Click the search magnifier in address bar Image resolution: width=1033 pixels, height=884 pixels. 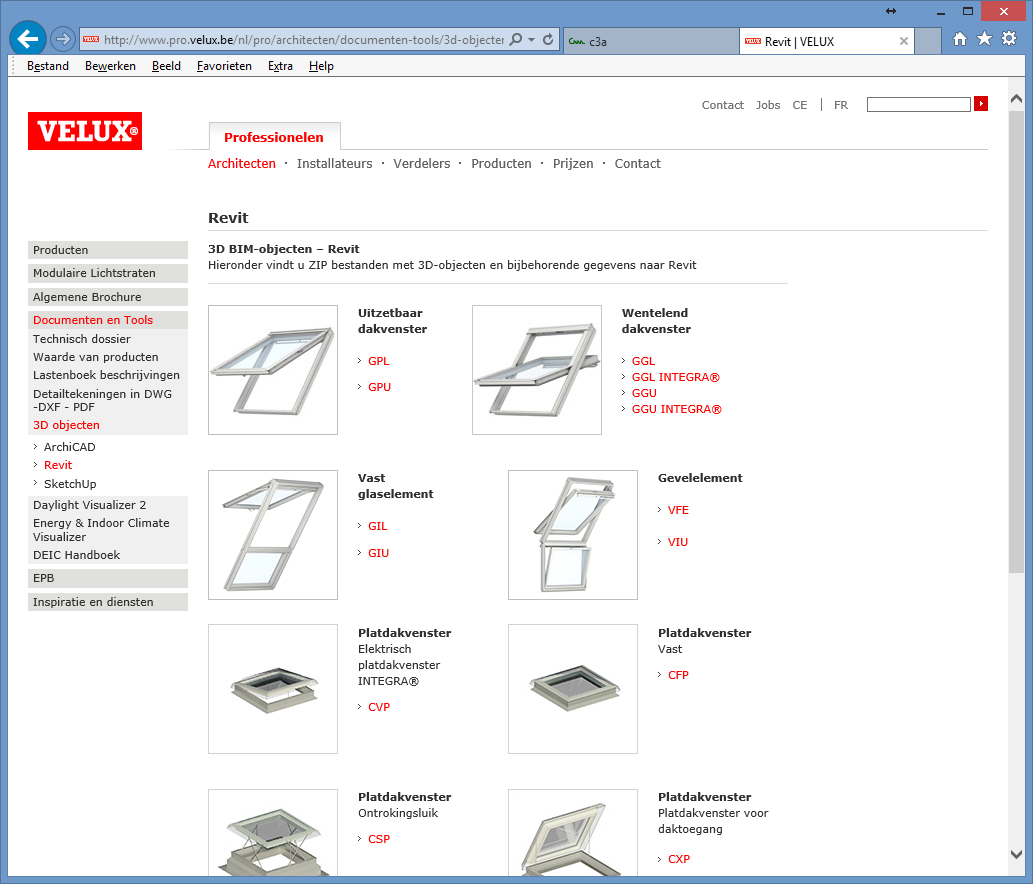click(516, 40)
